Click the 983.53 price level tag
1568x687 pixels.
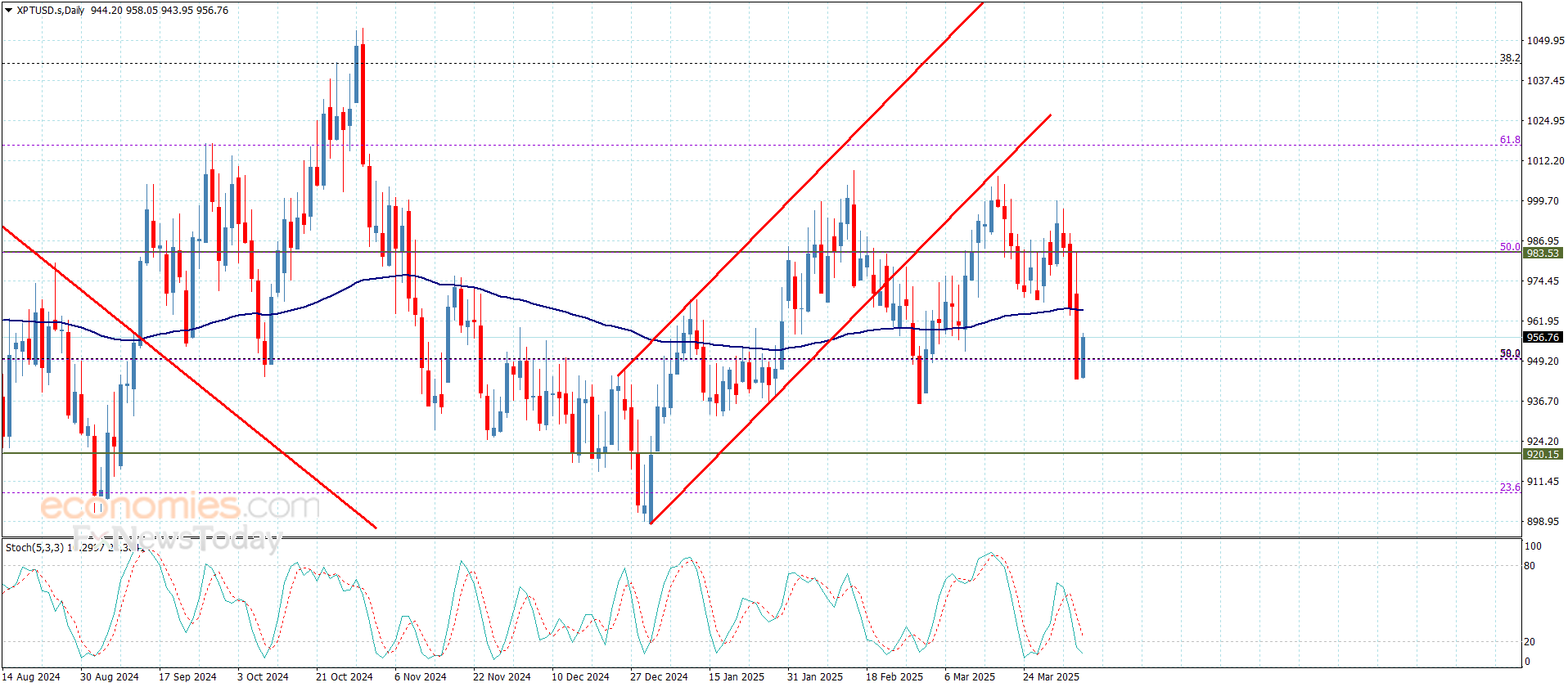click(x=1543, y=253)
